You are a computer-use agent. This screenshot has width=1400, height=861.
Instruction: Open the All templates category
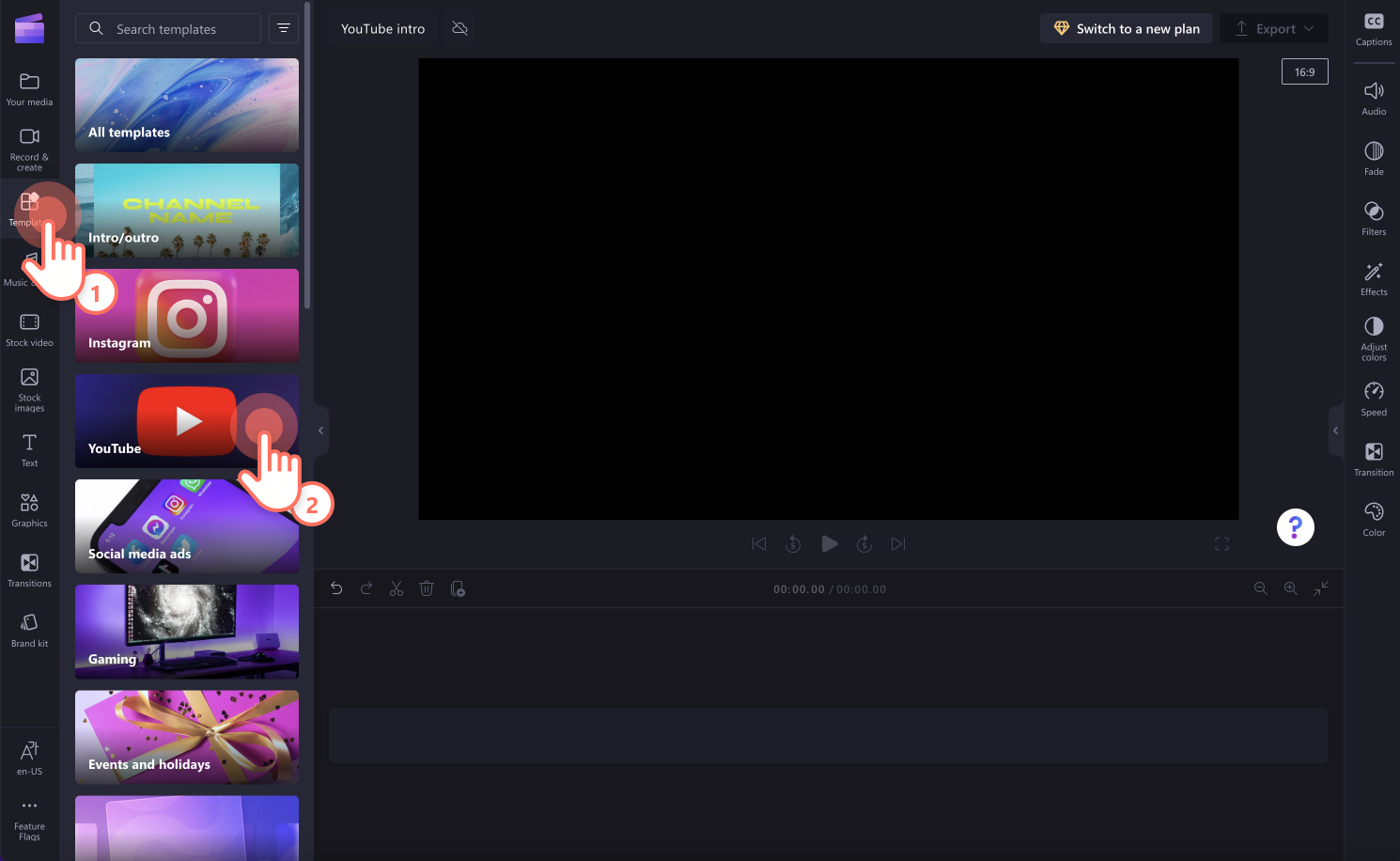[x=187, y=105]
